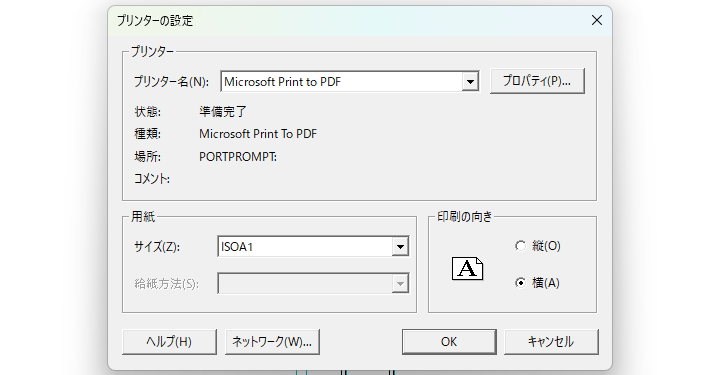
Task: Click the 状態: label
Action: (147, 112)
